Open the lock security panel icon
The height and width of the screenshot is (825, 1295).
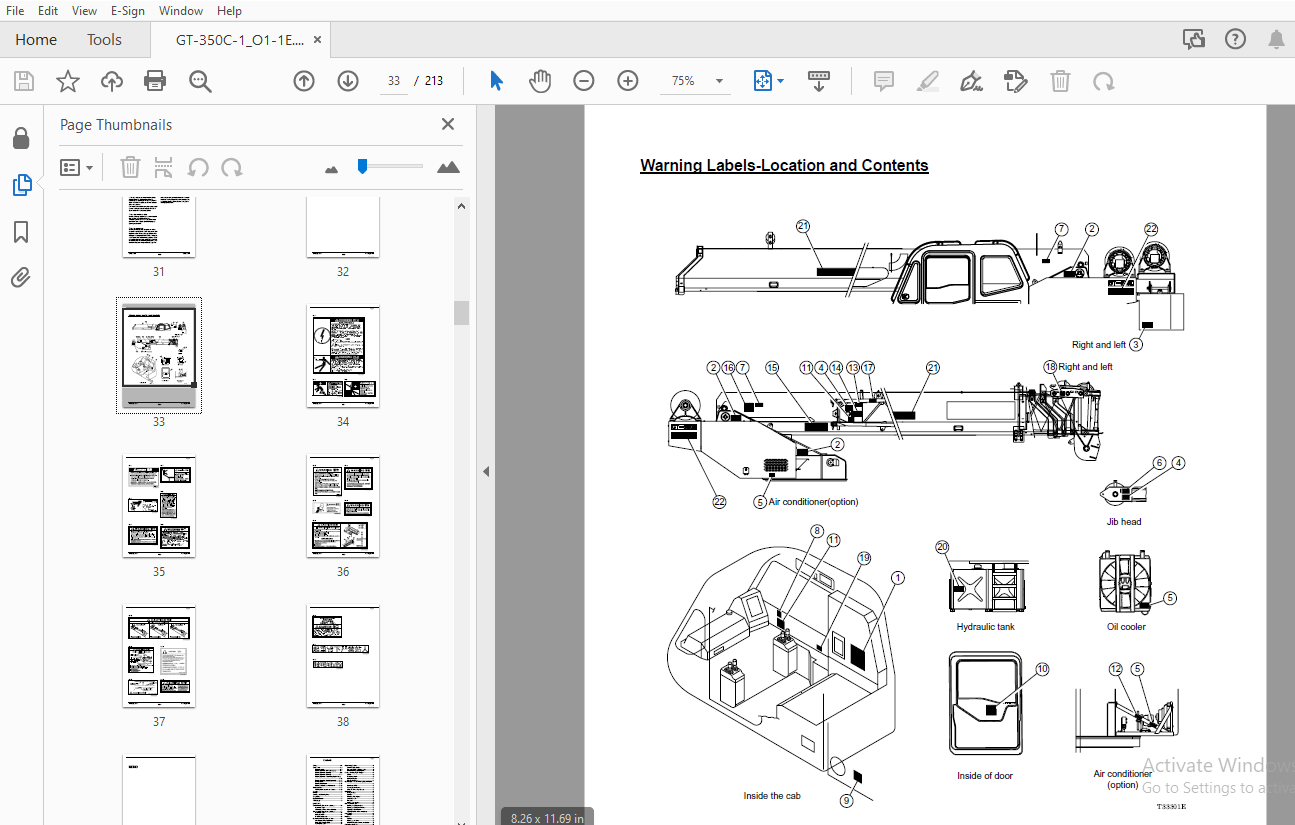pyautogui.click(x=21, y=138)
